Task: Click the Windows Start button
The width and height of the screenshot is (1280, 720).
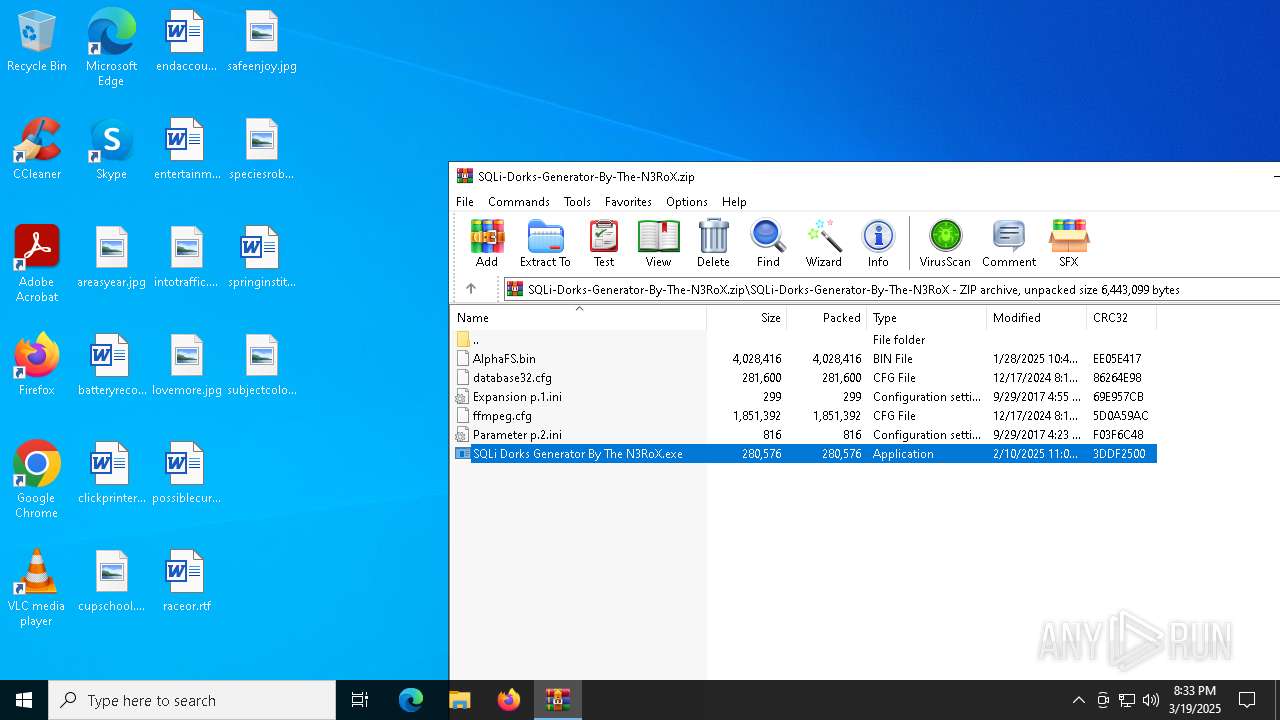Action: tap(24, 700)
